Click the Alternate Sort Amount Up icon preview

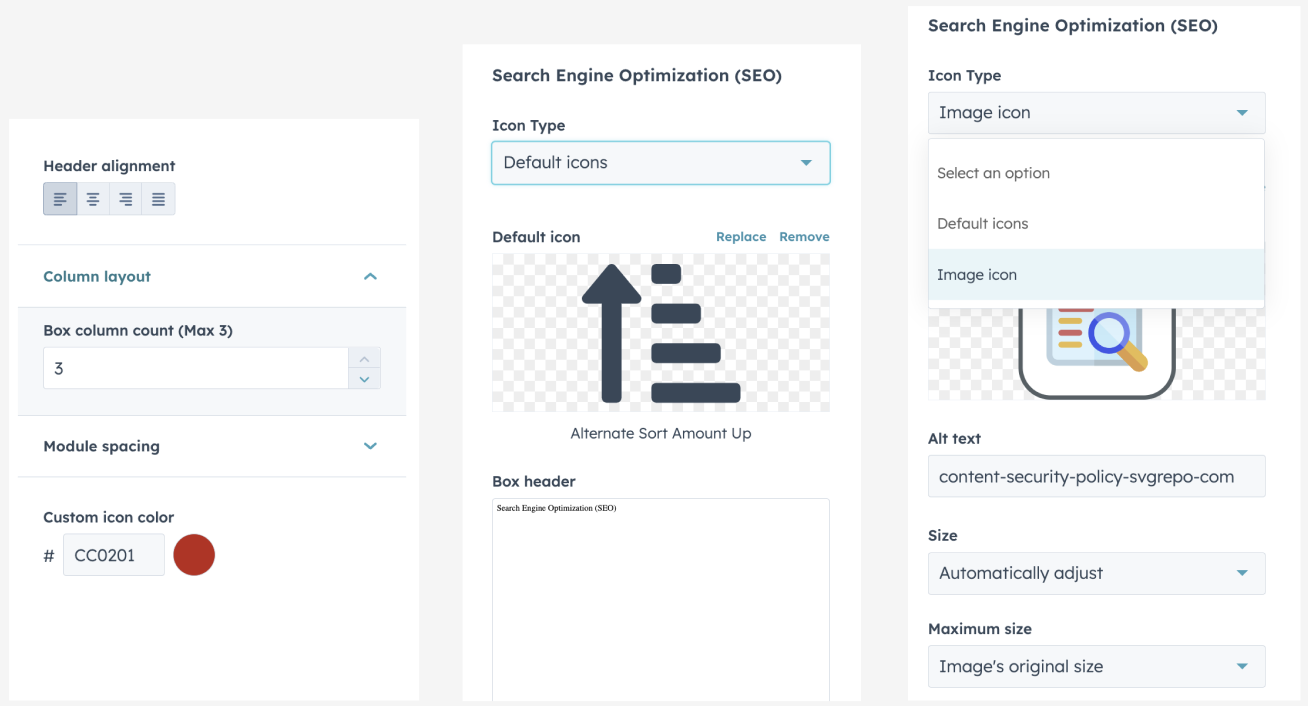coord(660,333)
